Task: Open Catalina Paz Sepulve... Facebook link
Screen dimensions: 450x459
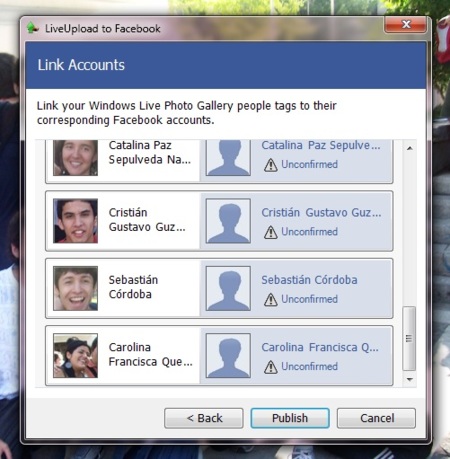Action: pyautogui.click(x=320, y=145)
